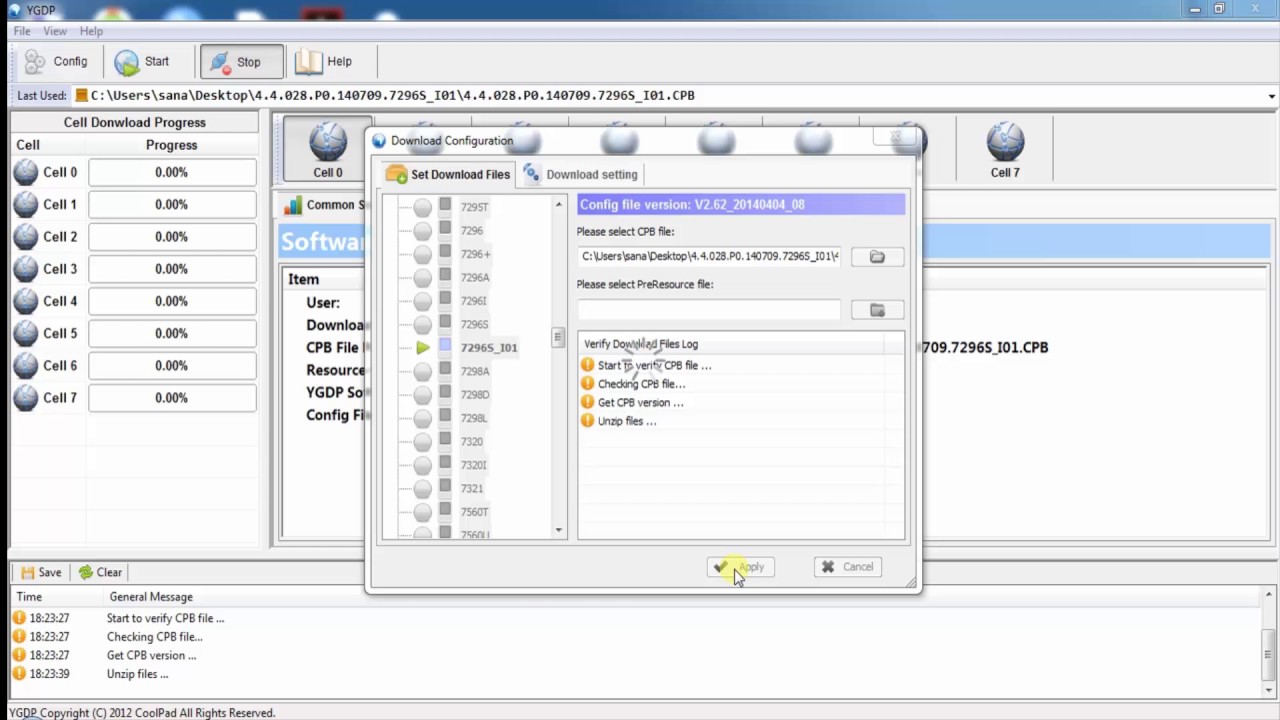Image resolution: width=1280 pixels, height=720 pixels.
Task: Select the radio circle for model 7296S
Action: coord(423,324)
